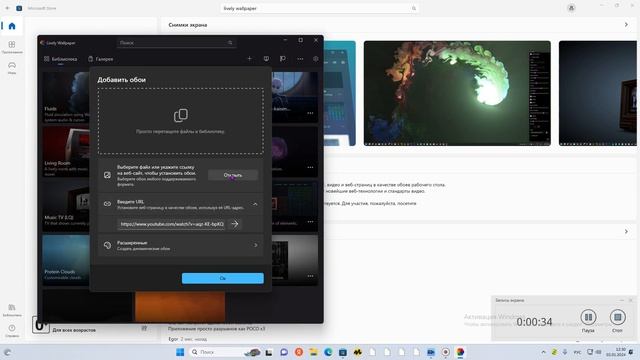Stop the screen recording
Viewport: 640px width, 360px height.
(618, 317)
